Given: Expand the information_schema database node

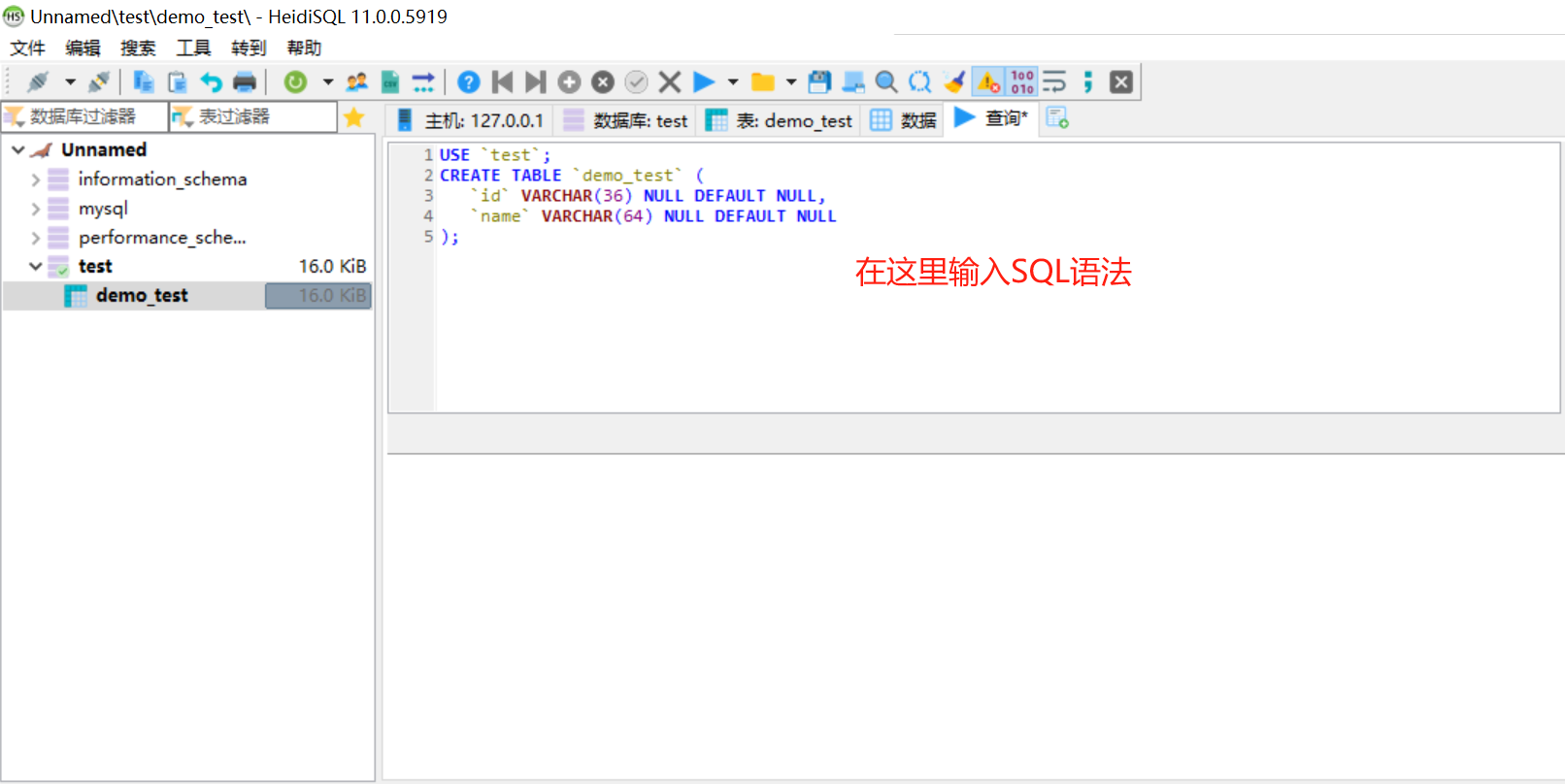Looking at the screenshot, I should coord(36,180).
